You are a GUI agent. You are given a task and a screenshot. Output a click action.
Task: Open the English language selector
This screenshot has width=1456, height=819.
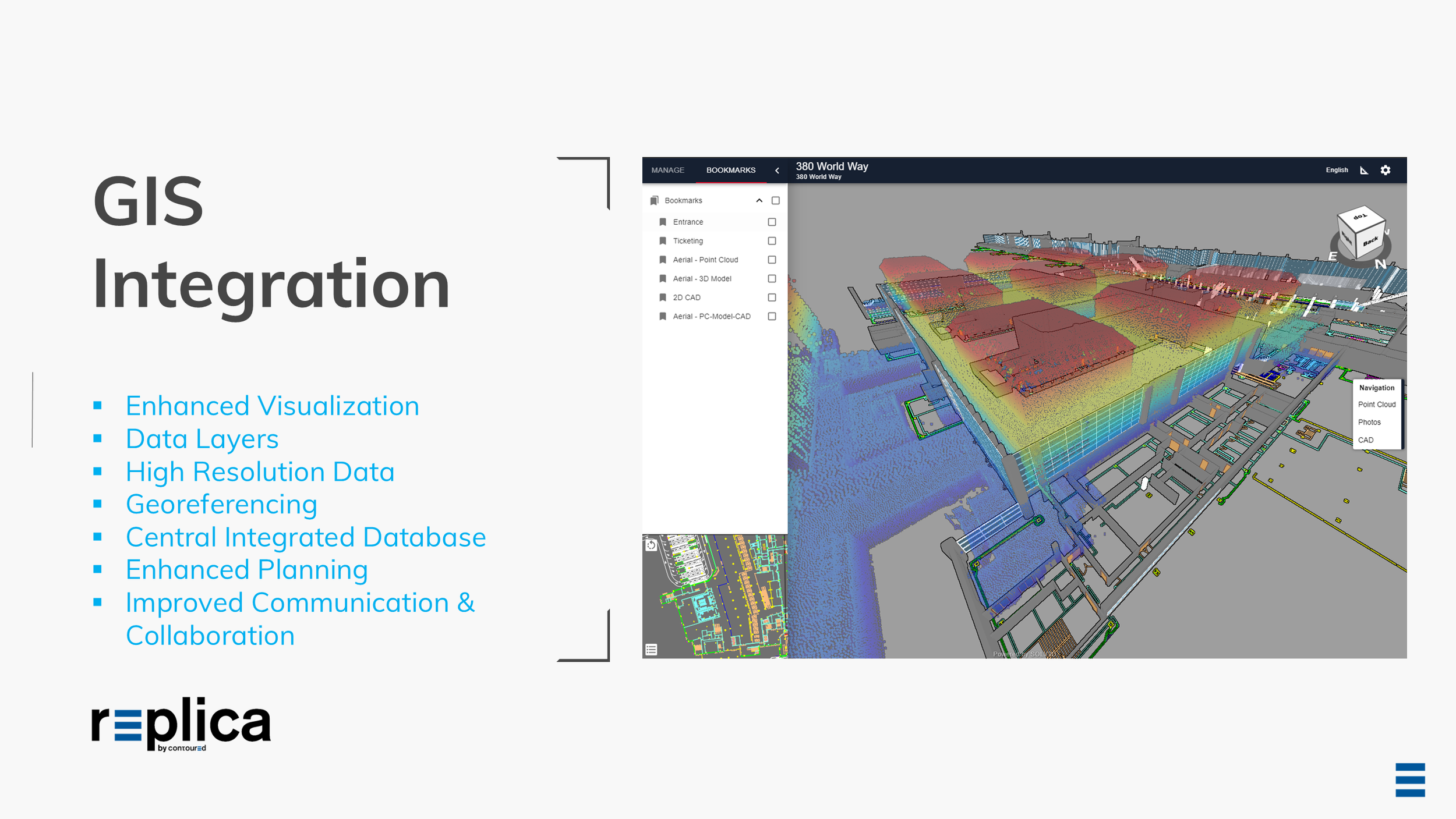pyautogui.click(x=1337, y=170)
